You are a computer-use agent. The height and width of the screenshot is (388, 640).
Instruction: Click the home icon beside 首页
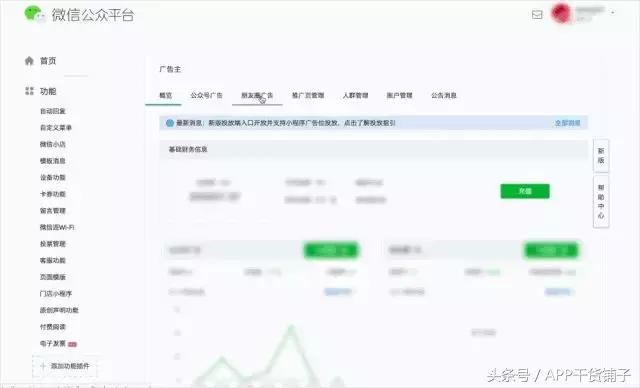[29, 61]
